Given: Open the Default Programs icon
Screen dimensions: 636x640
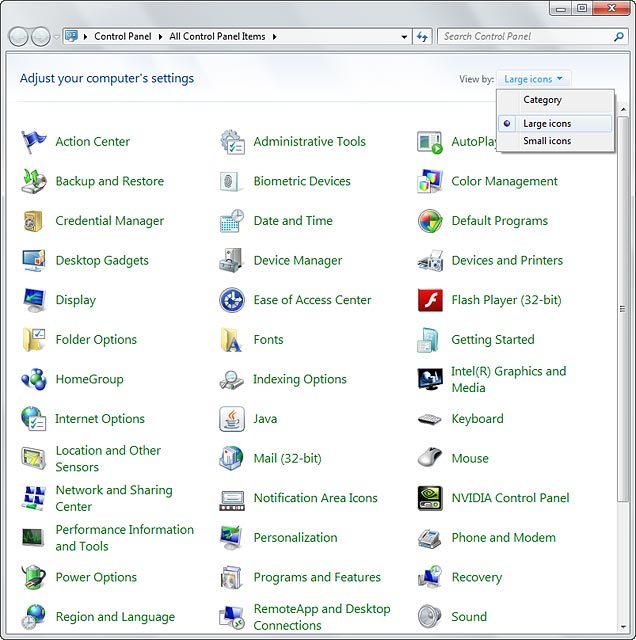Looking at the screenshot, I should 430,221.
